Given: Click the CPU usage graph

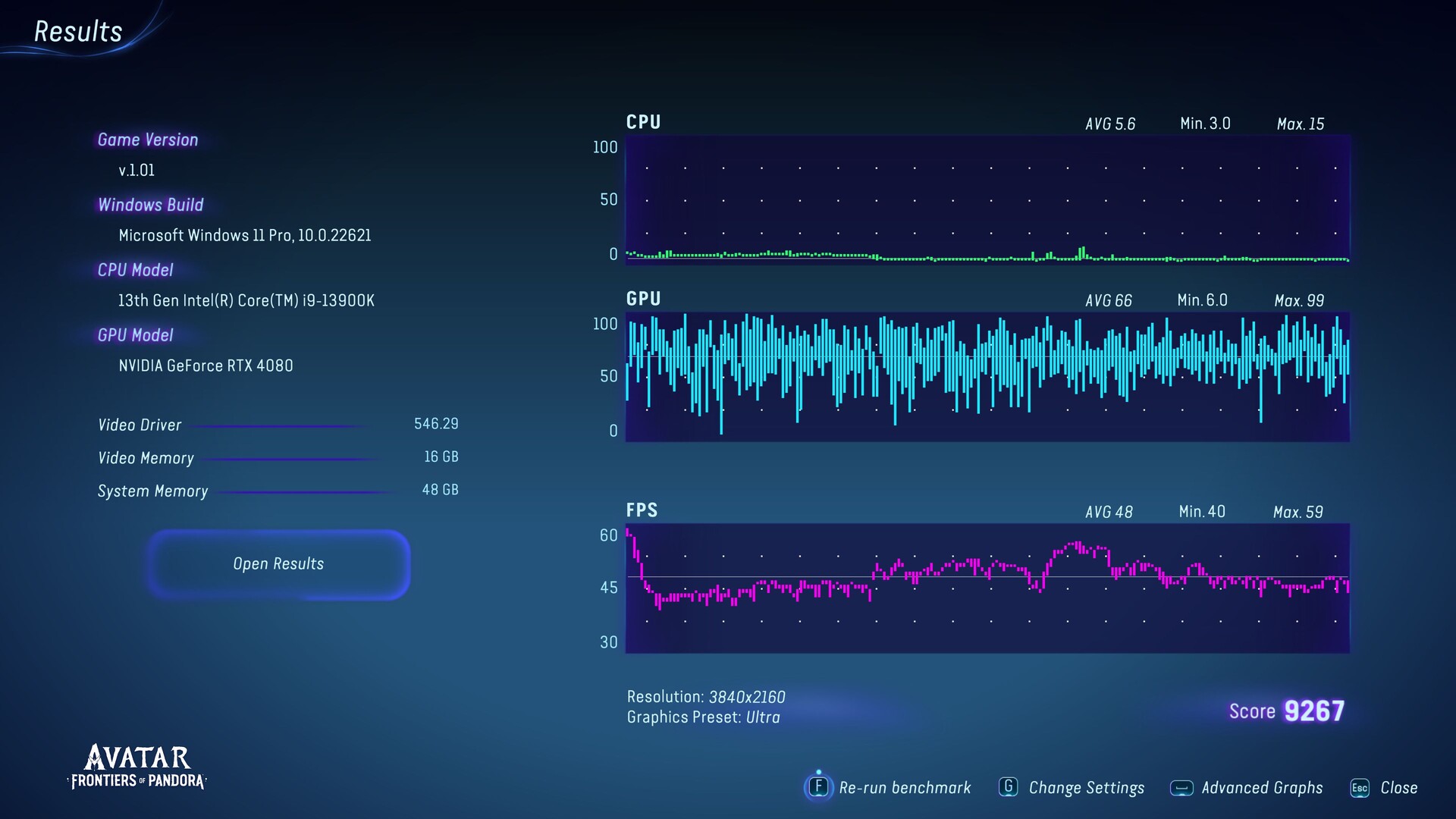Looking at the screenshot, I should (x=987, y=199).
